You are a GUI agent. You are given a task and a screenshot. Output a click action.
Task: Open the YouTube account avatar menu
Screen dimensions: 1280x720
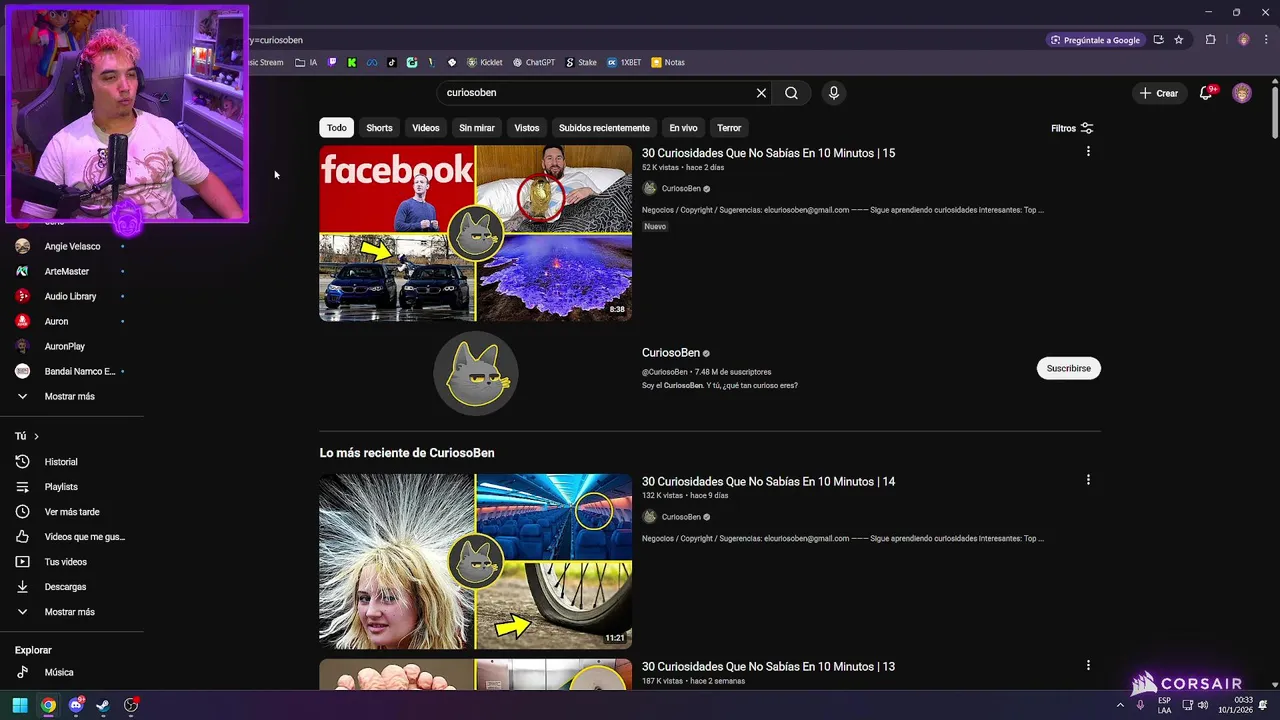(1242, 93)
